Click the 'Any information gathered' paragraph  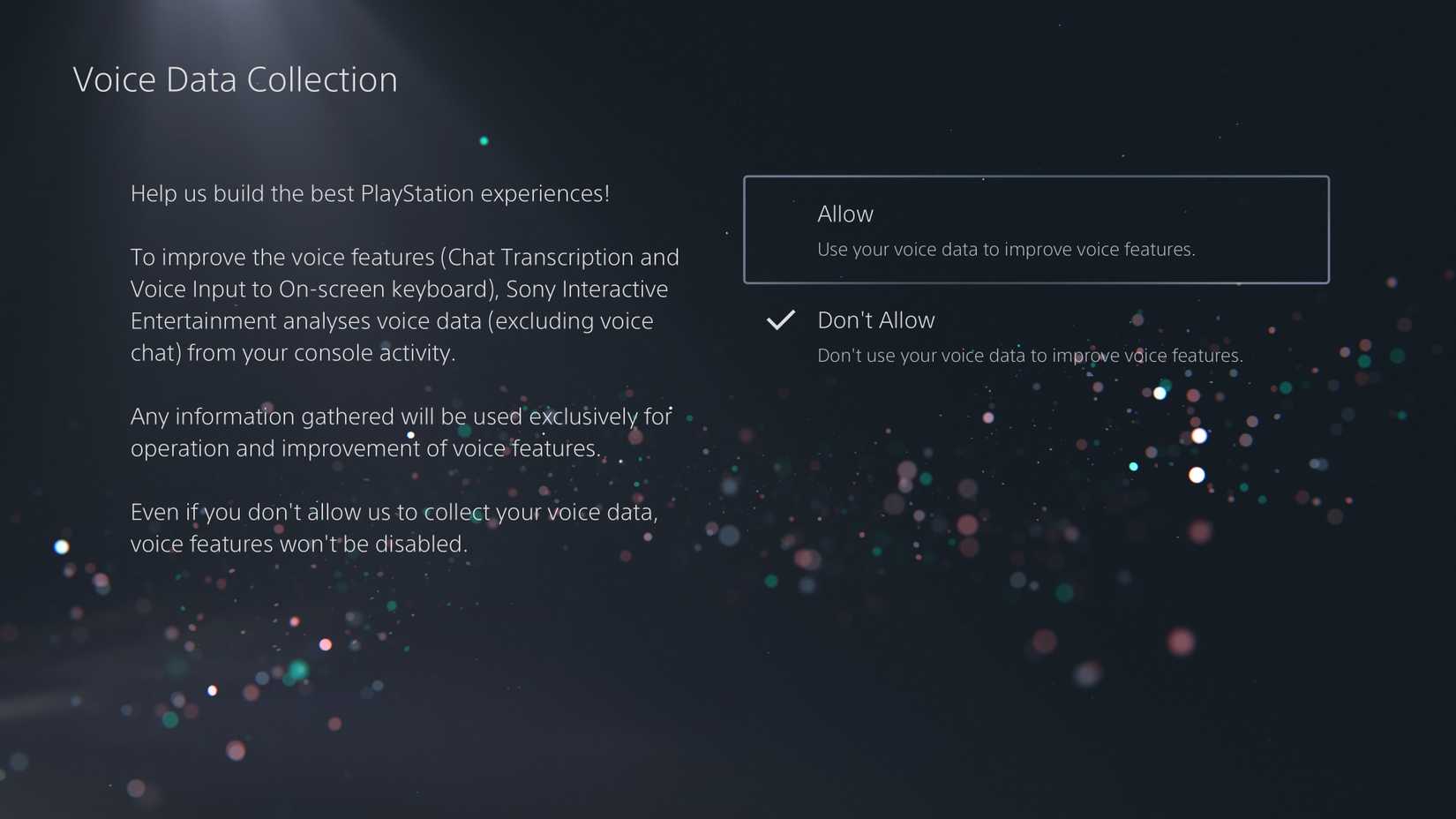[x=400, y=432]
